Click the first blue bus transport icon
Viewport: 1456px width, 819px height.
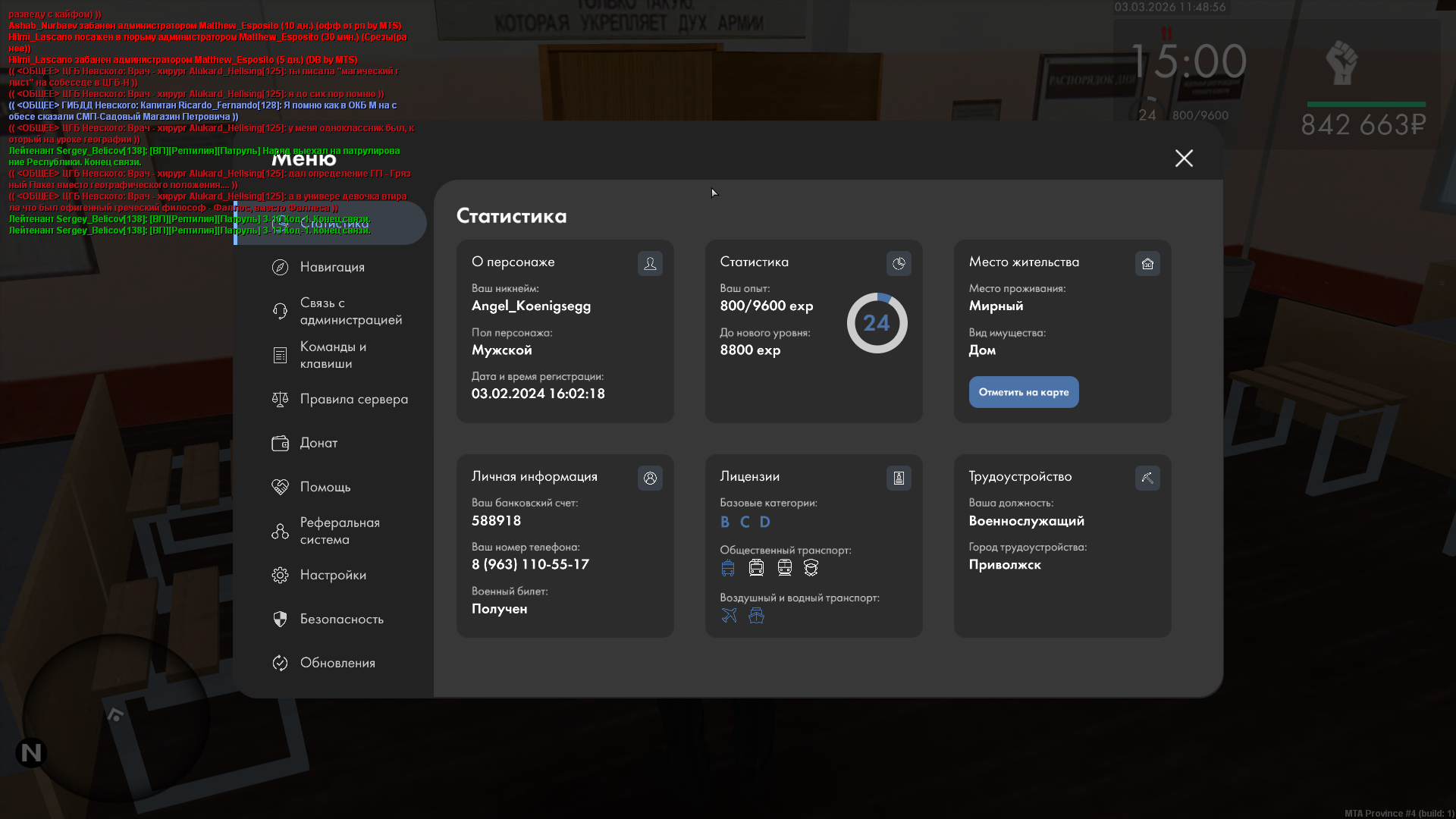(x=728, y=568)
